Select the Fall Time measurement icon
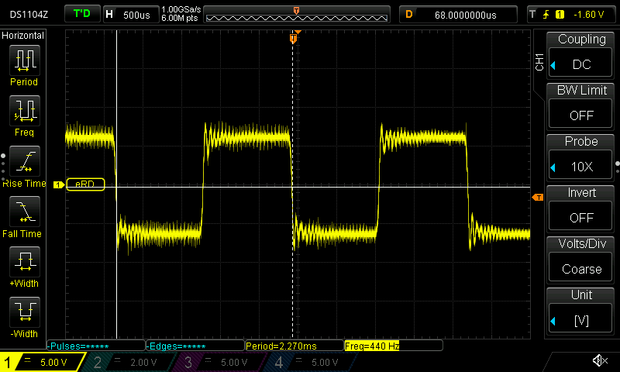The image size is (620, 372). 24,211
